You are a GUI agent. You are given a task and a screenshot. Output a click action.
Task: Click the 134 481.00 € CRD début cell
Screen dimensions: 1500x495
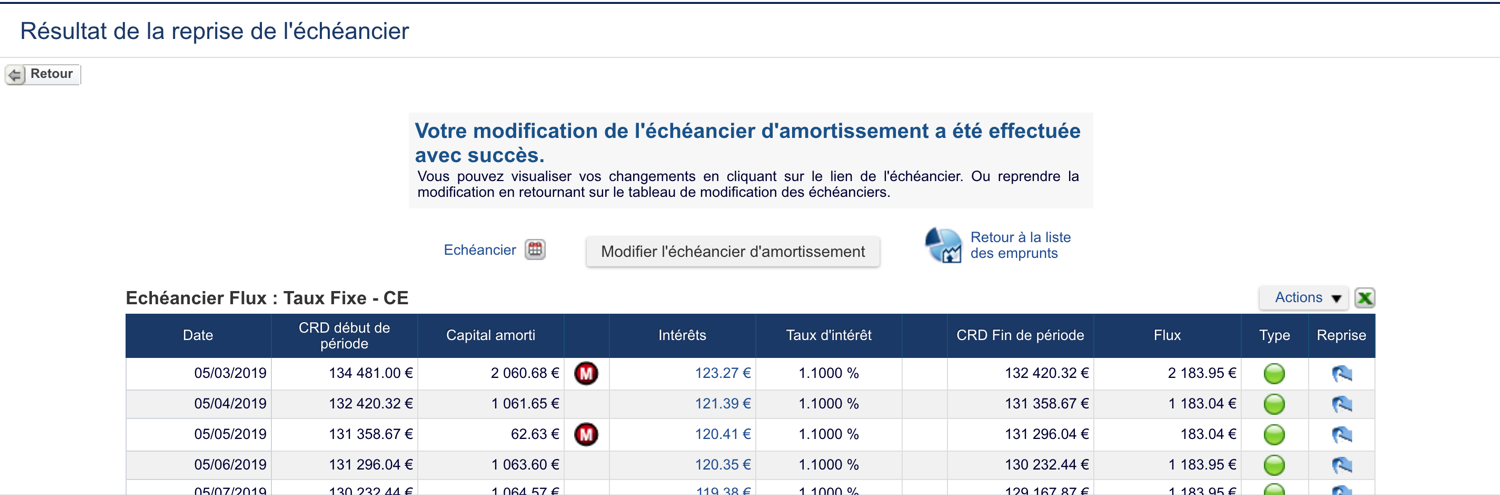(344, 373)
